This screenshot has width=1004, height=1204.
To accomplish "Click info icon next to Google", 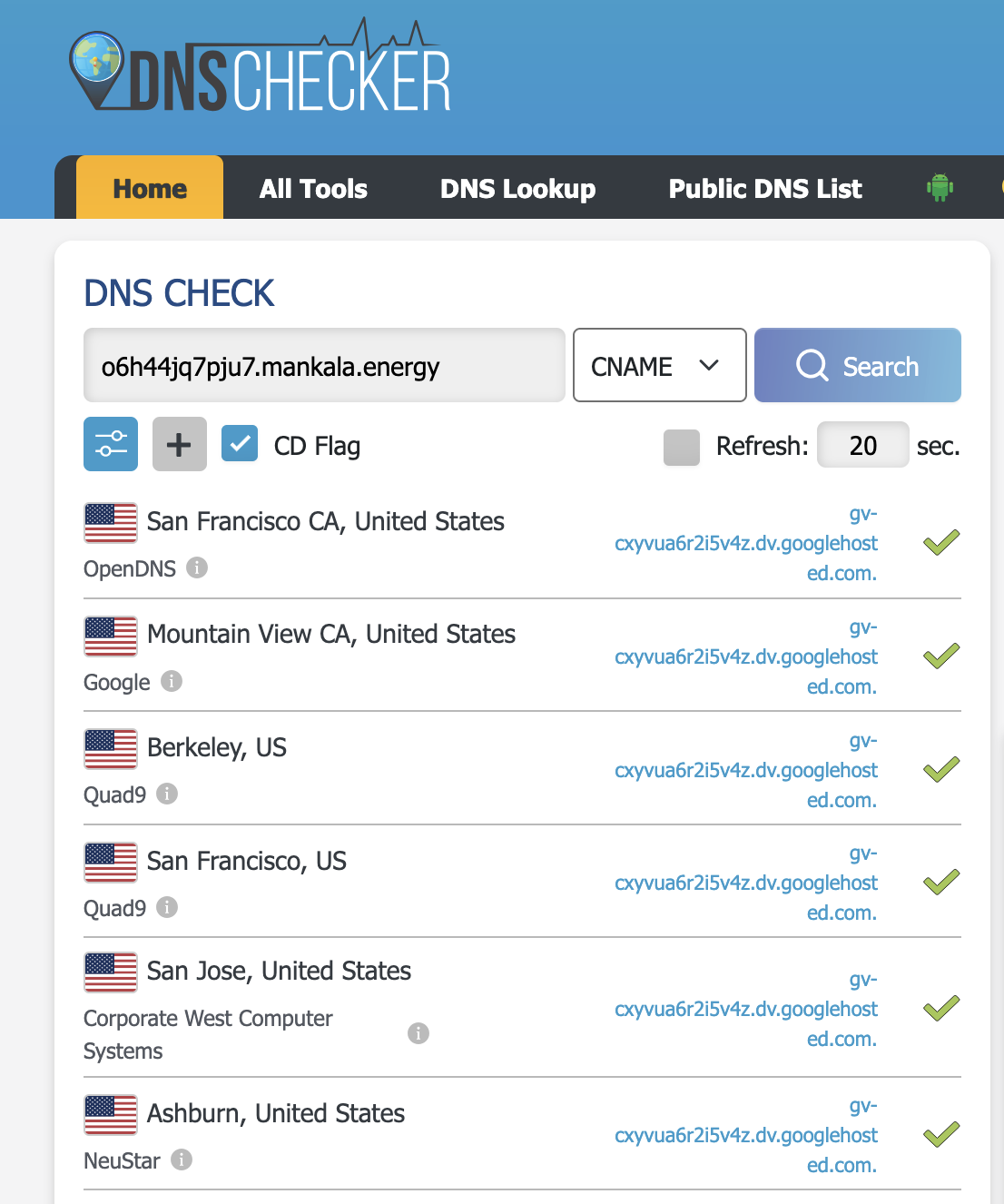I will coord(172,681).
